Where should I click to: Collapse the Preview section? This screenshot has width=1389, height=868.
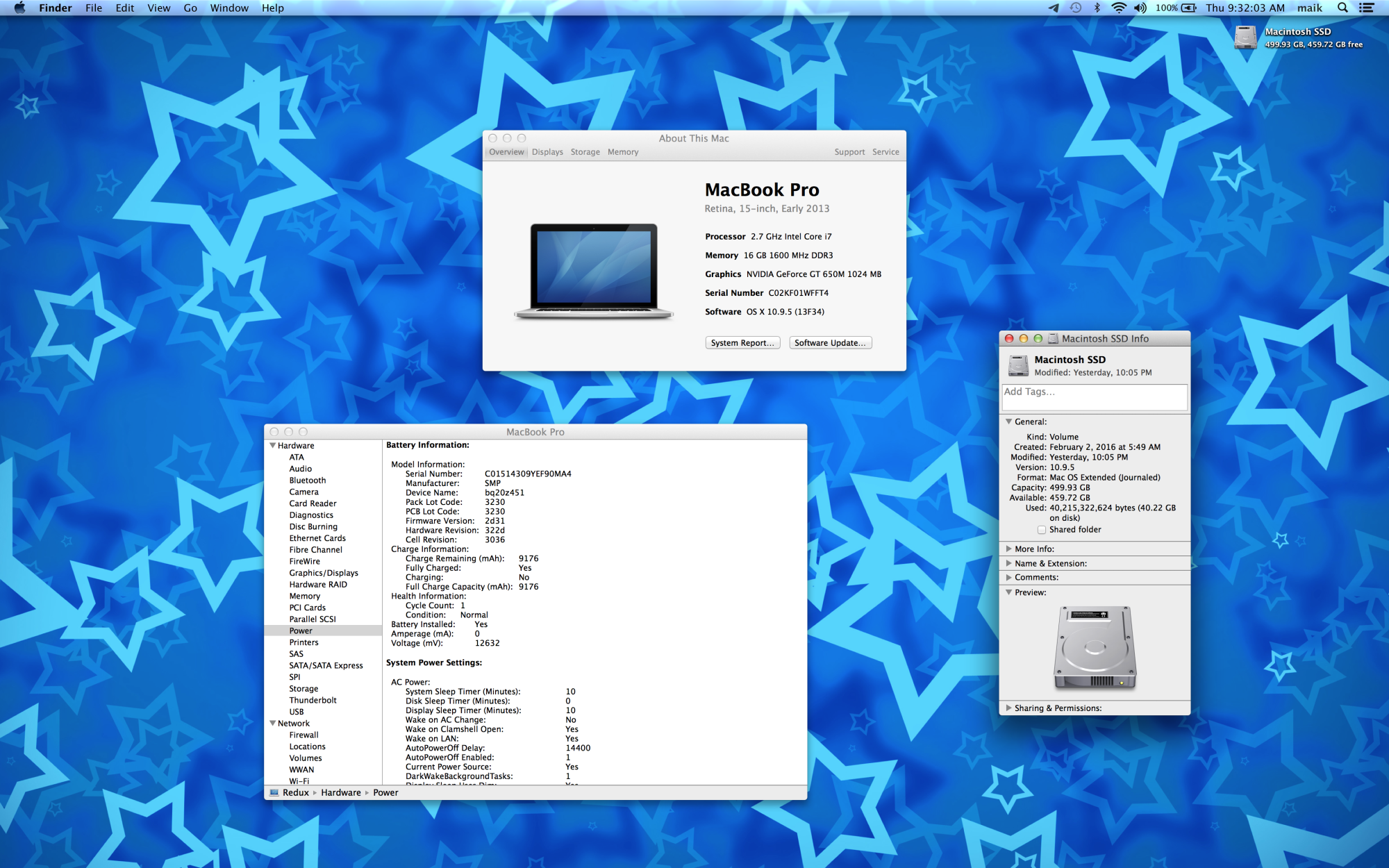[x=1009, y=592]
